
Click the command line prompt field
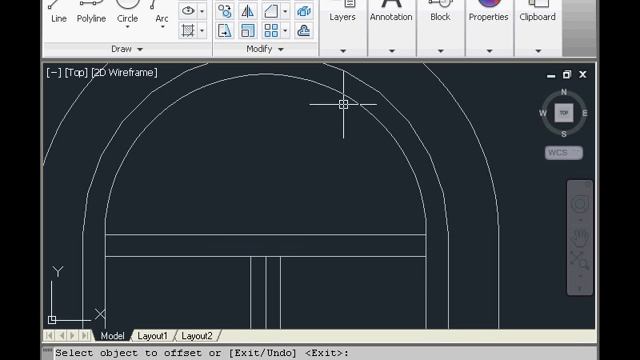325,353
